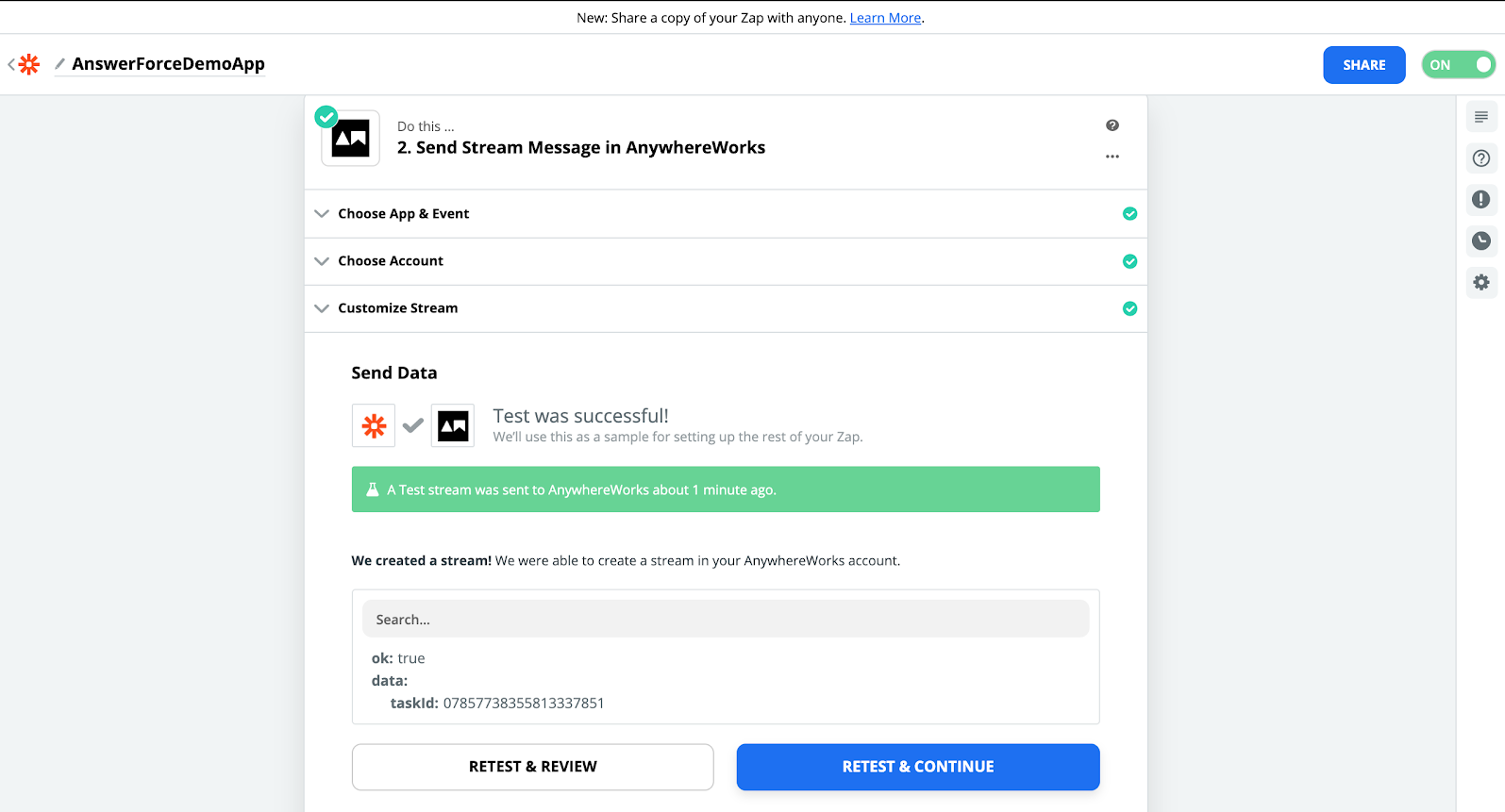
Task: Click the SHARE button
Action: pos(1364,65)
